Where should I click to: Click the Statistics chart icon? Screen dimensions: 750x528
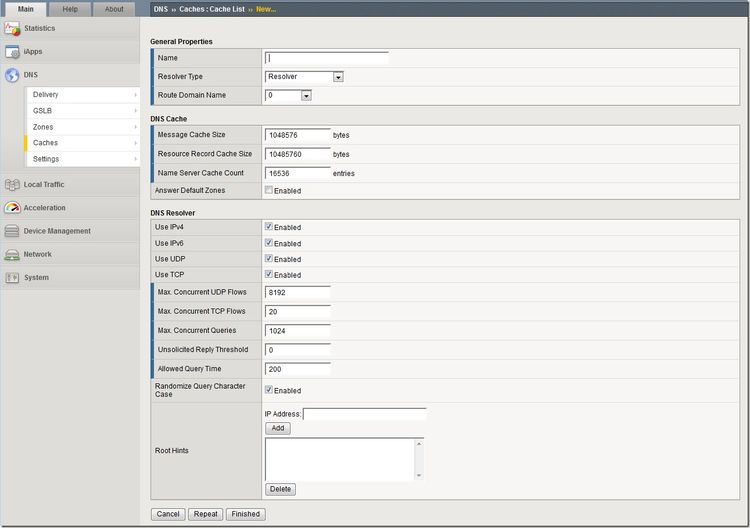[12, 28]
